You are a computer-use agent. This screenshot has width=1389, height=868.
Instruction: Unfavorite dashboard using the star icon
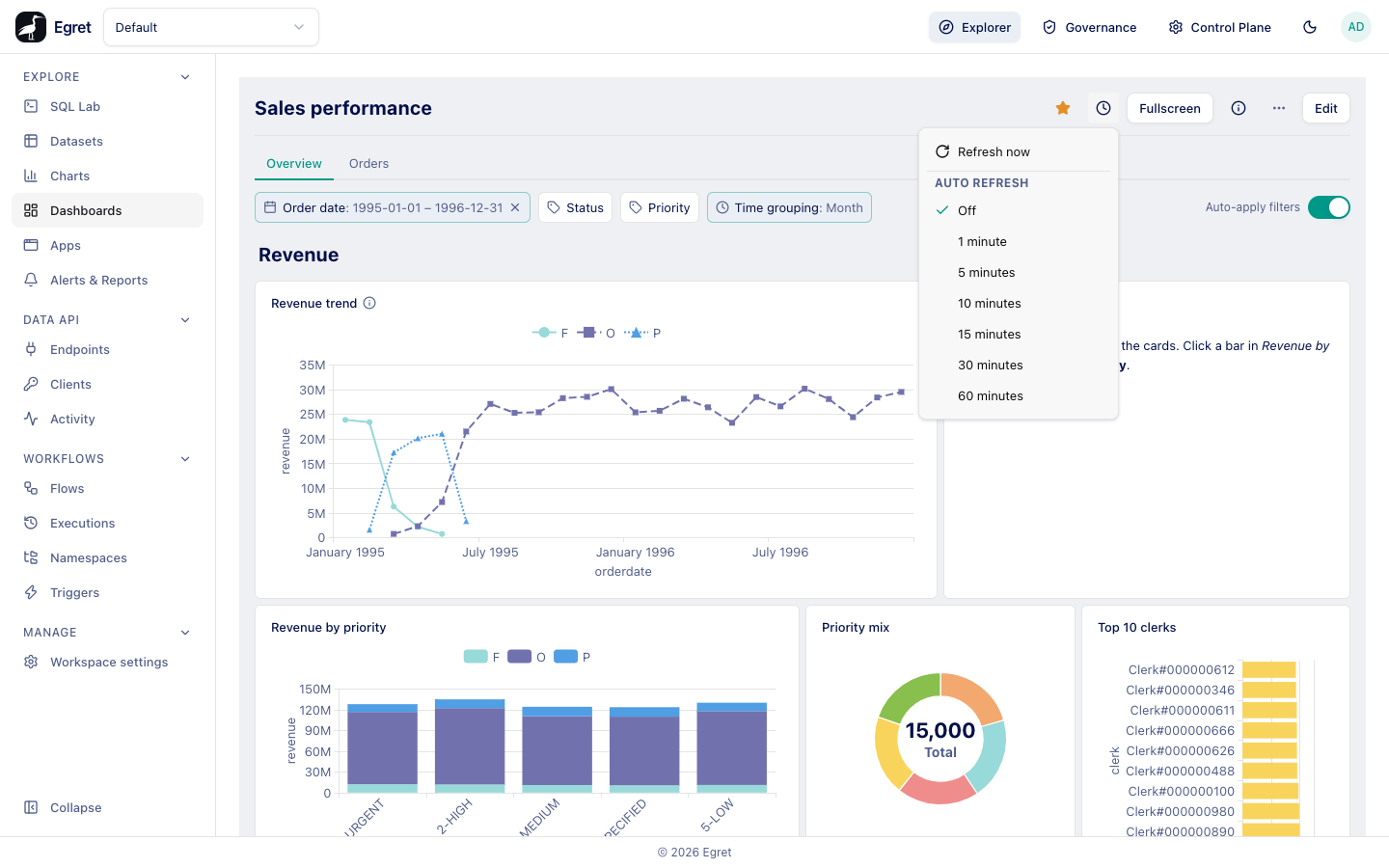(x=1063, y=108)
